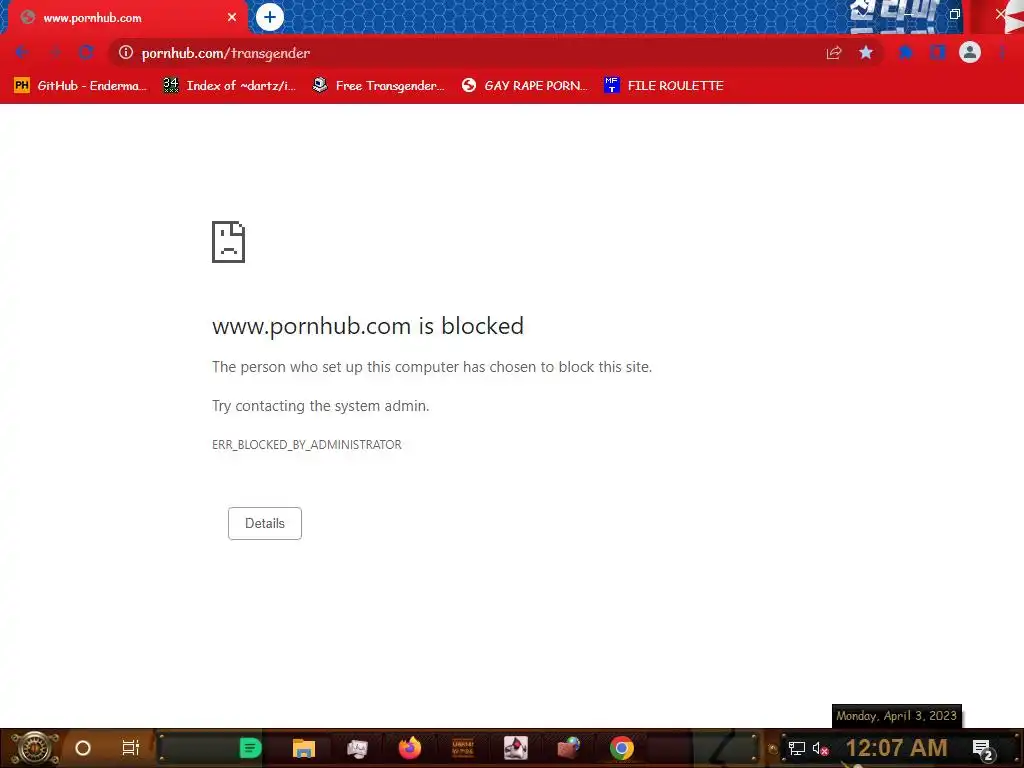Click the Details button

(x=264, y=523)
